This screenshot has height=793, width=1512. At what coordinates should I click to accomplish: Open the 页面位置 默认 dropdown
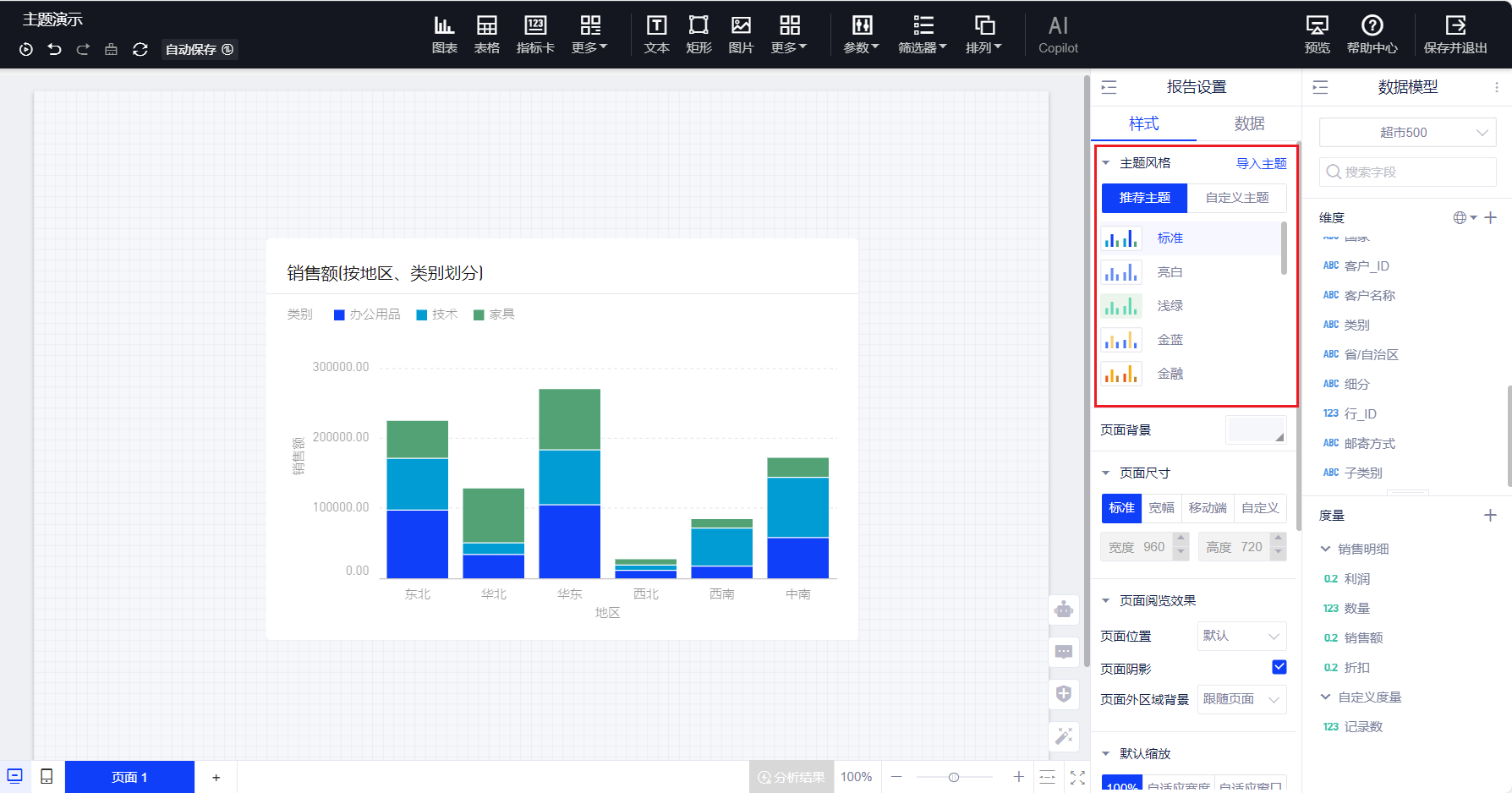coord(1241,636)
